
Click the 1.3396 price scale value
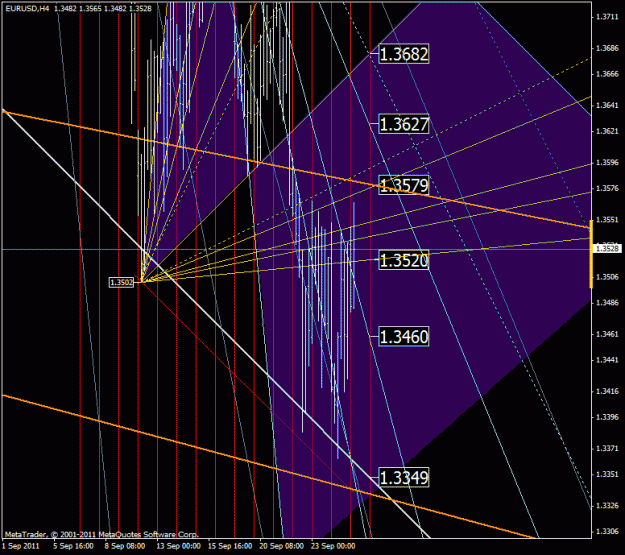coord(607,417)
